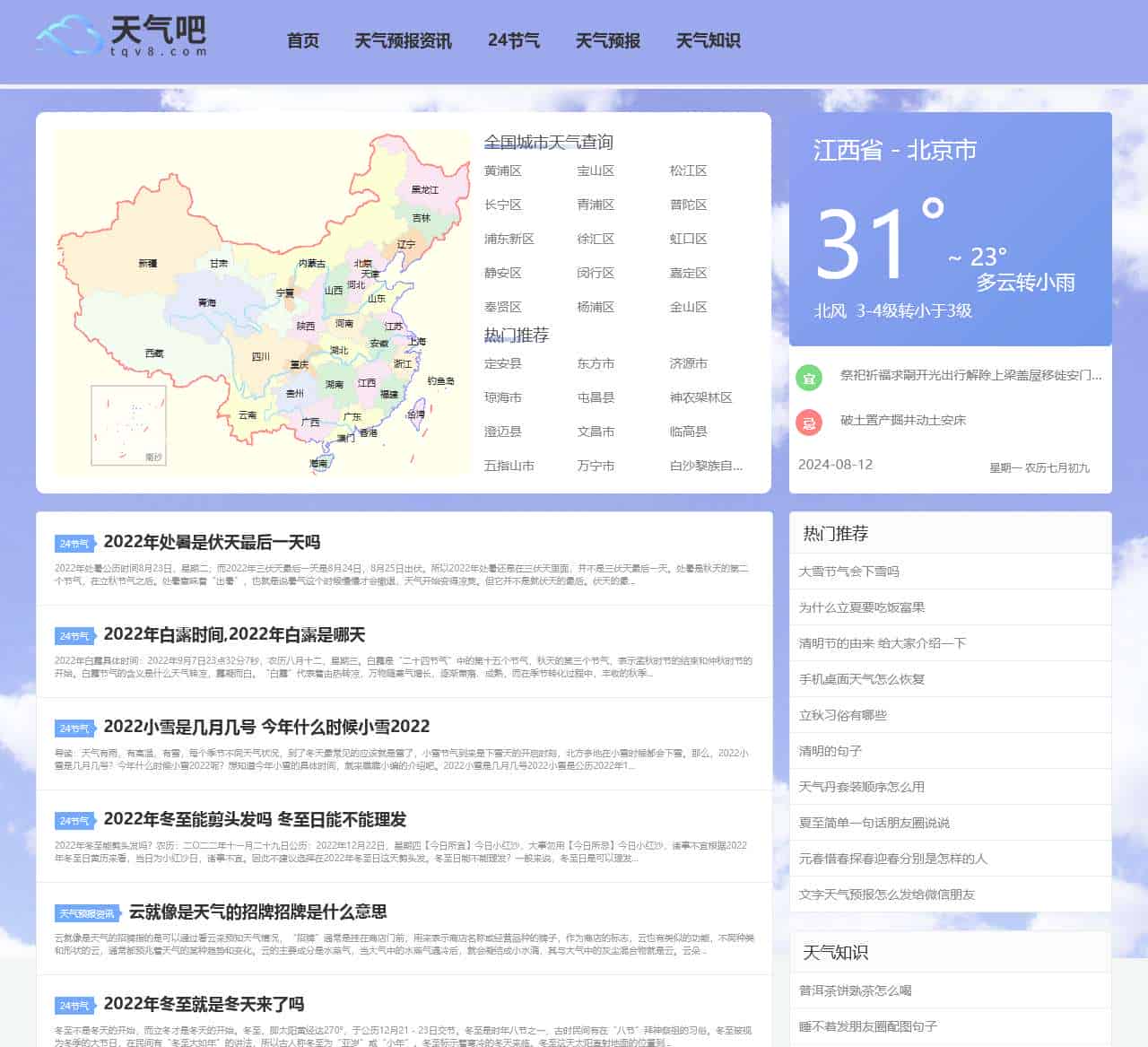
Task: Open the 普洱茶饼熟茶怎么喝 knowledge link
Action: click(855, 990)
